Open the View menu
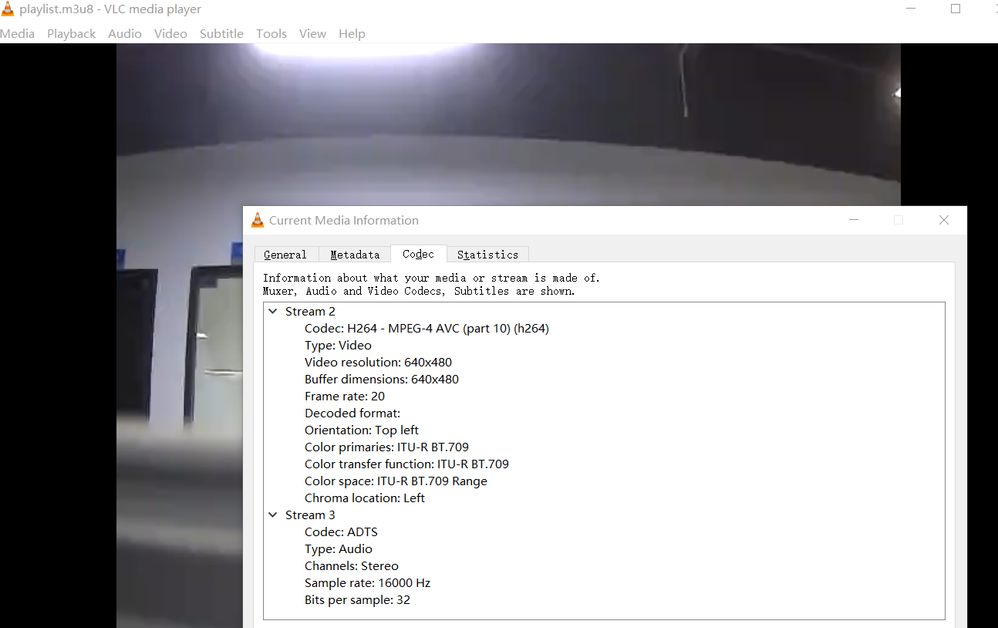This screenshot has width=998, height=628. click(x=312, y=34)
